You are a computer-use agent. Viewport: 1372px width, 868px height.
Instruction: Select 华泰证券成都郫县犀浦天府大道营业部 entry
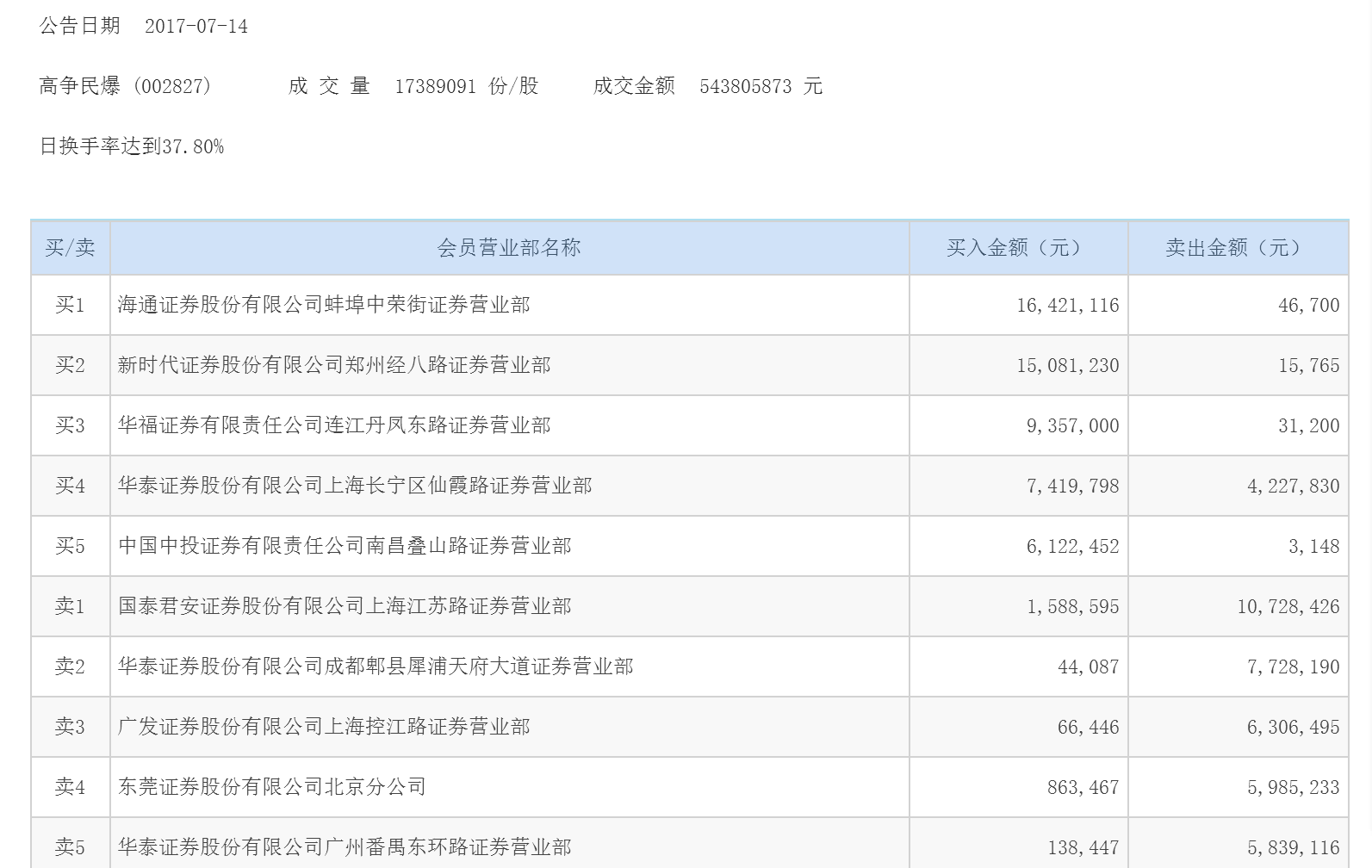click(x=376, y=666)
